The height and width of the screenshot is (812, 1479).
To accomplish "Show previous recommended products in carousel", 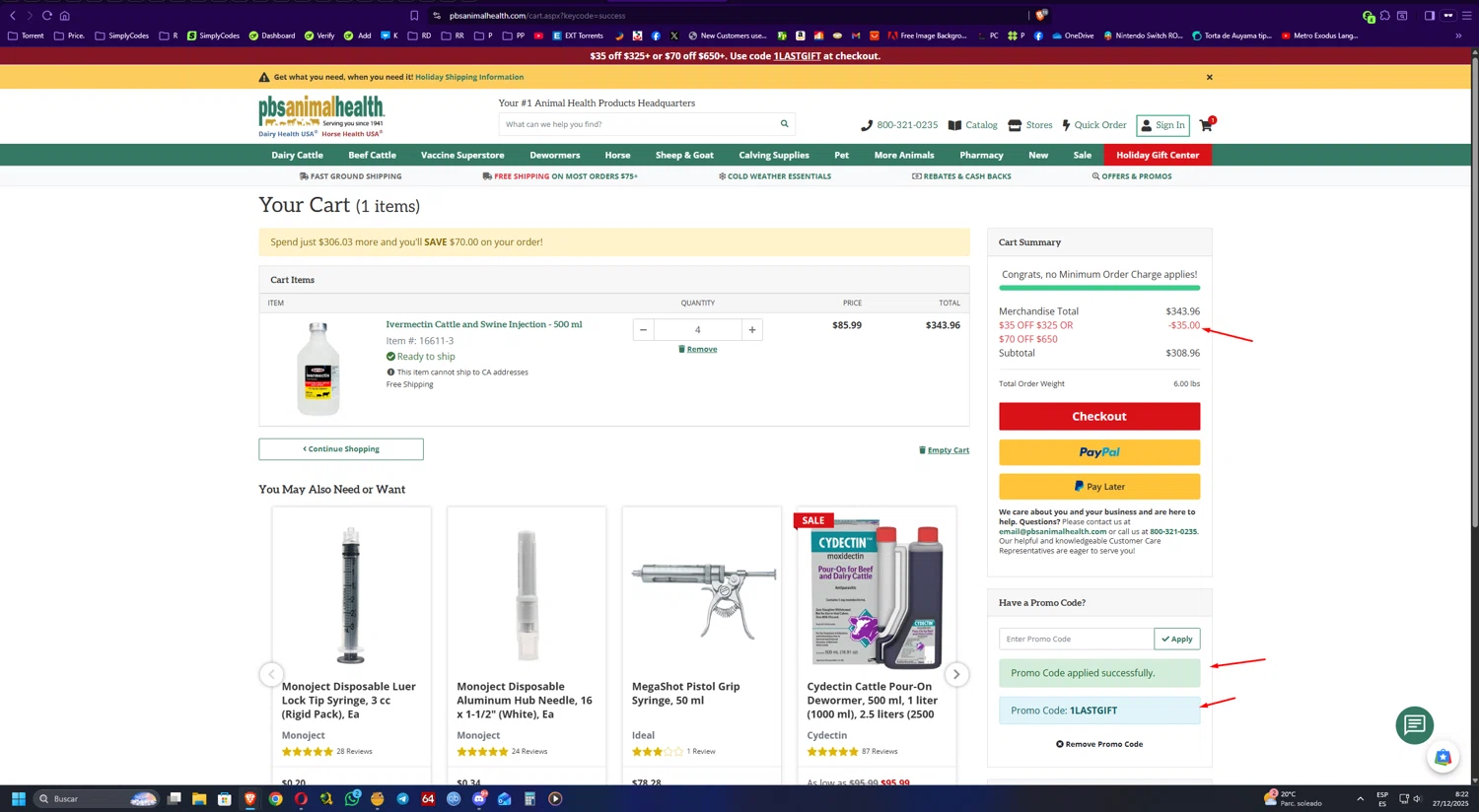I will coord(271,675).
